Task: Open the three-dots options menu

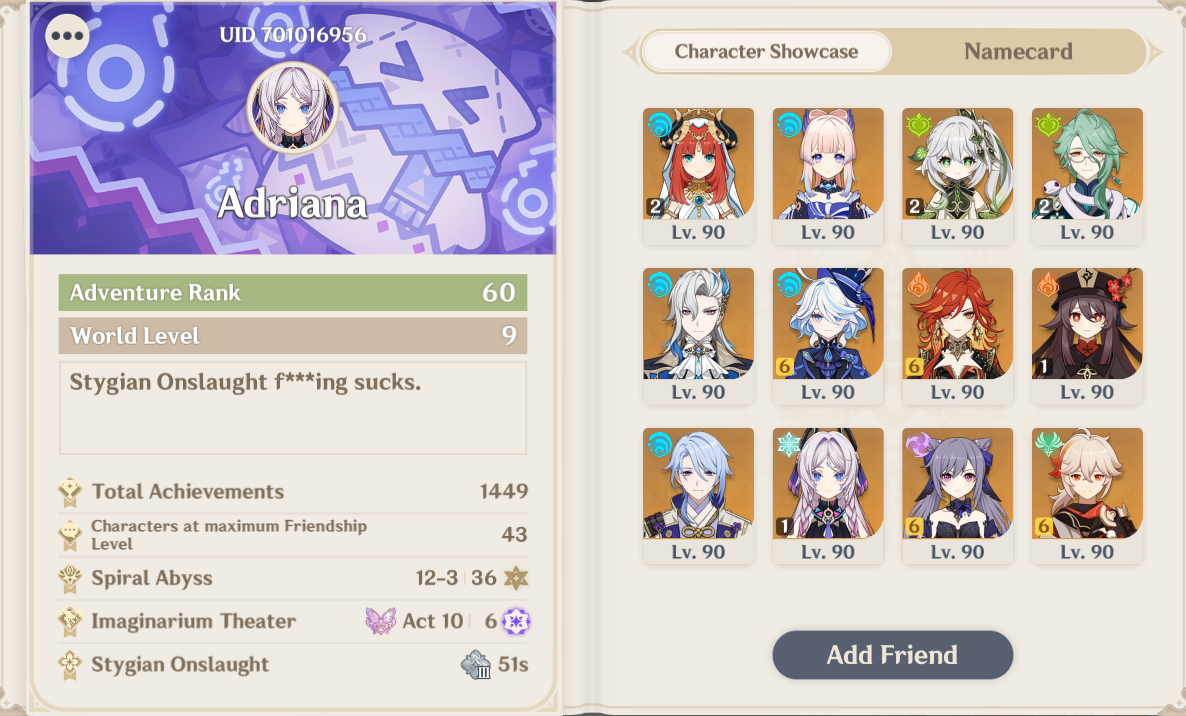Action: point(67,36)
